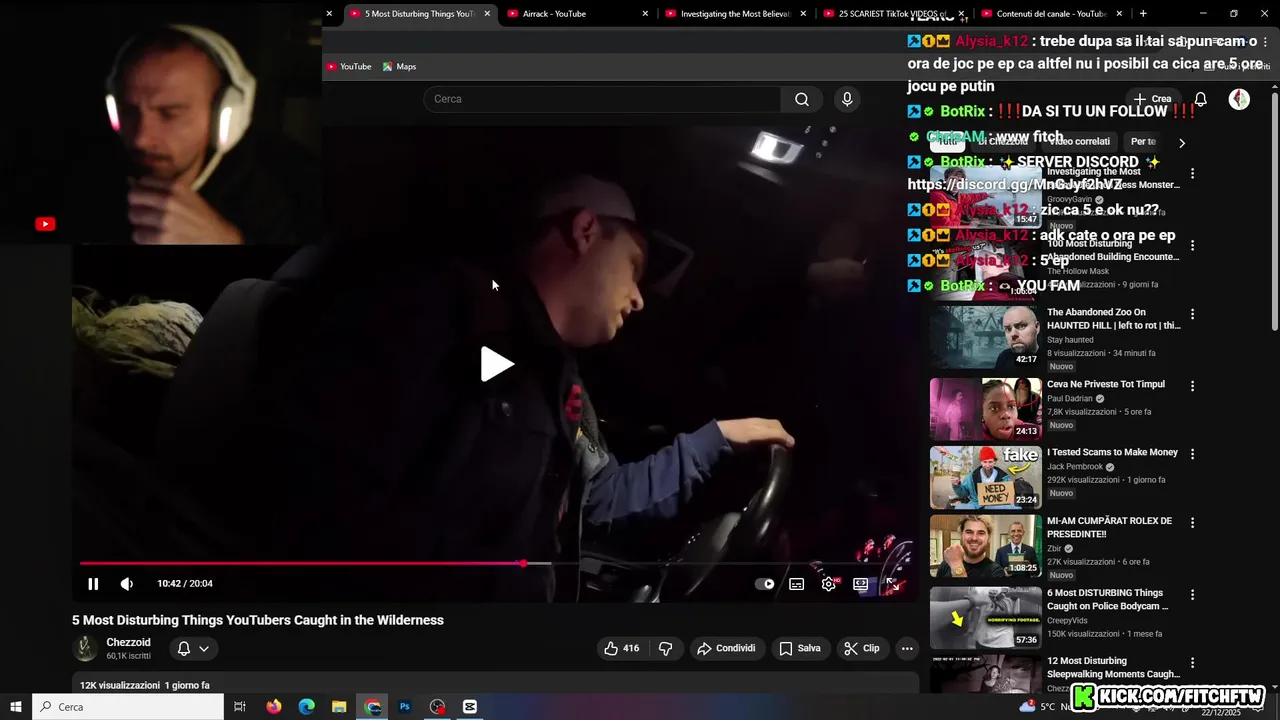
Task: Open the account avatar menu
Action: click(x=1239, y=99)
